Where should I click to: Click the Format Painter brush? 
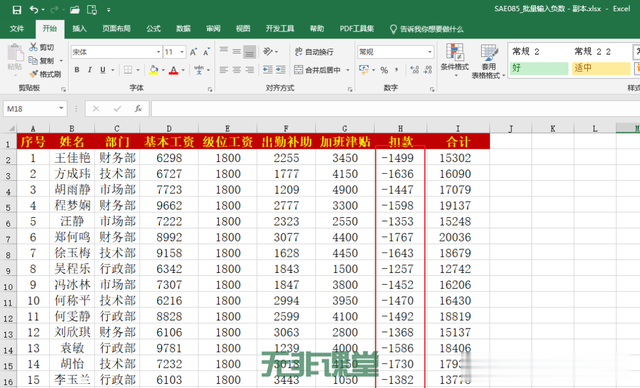tap(33, 74)
